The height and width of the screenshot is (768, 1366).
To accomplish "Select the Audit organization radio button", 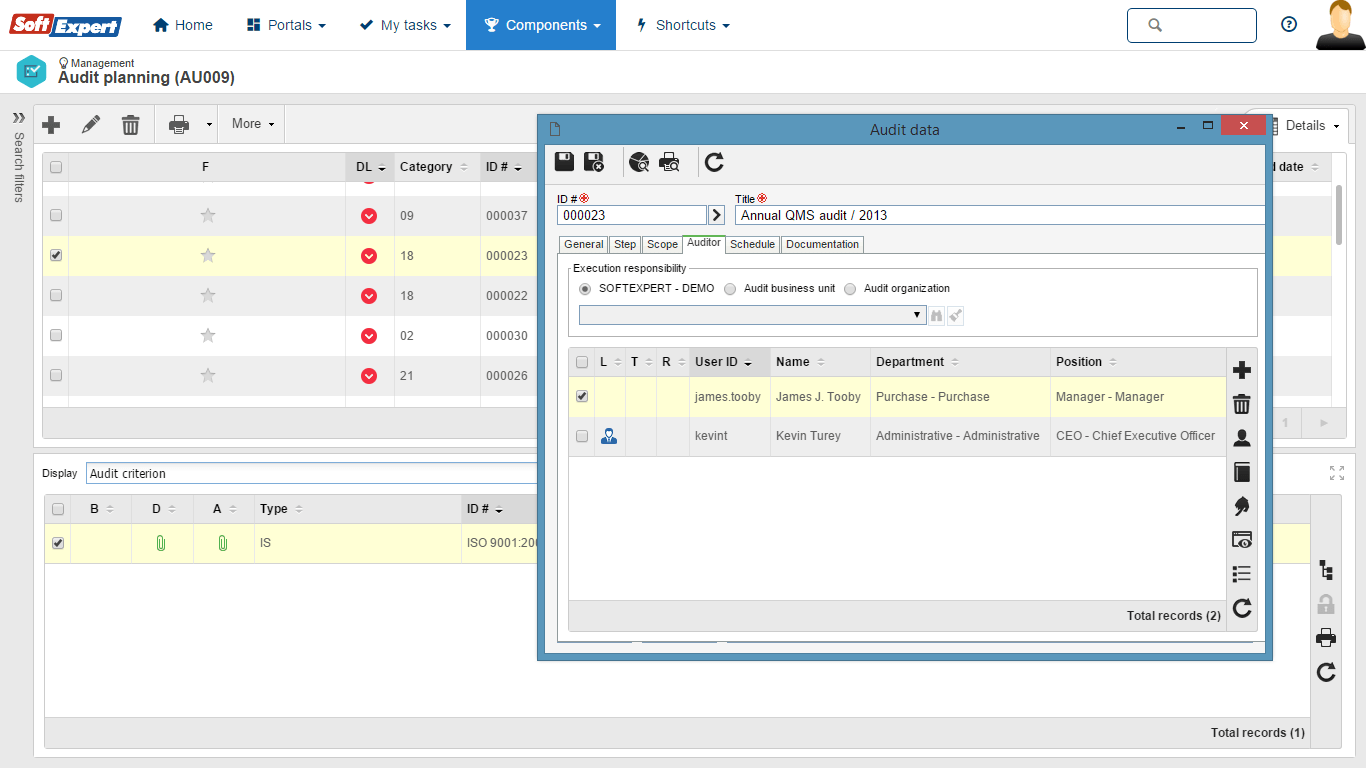I will pos(850,288).
